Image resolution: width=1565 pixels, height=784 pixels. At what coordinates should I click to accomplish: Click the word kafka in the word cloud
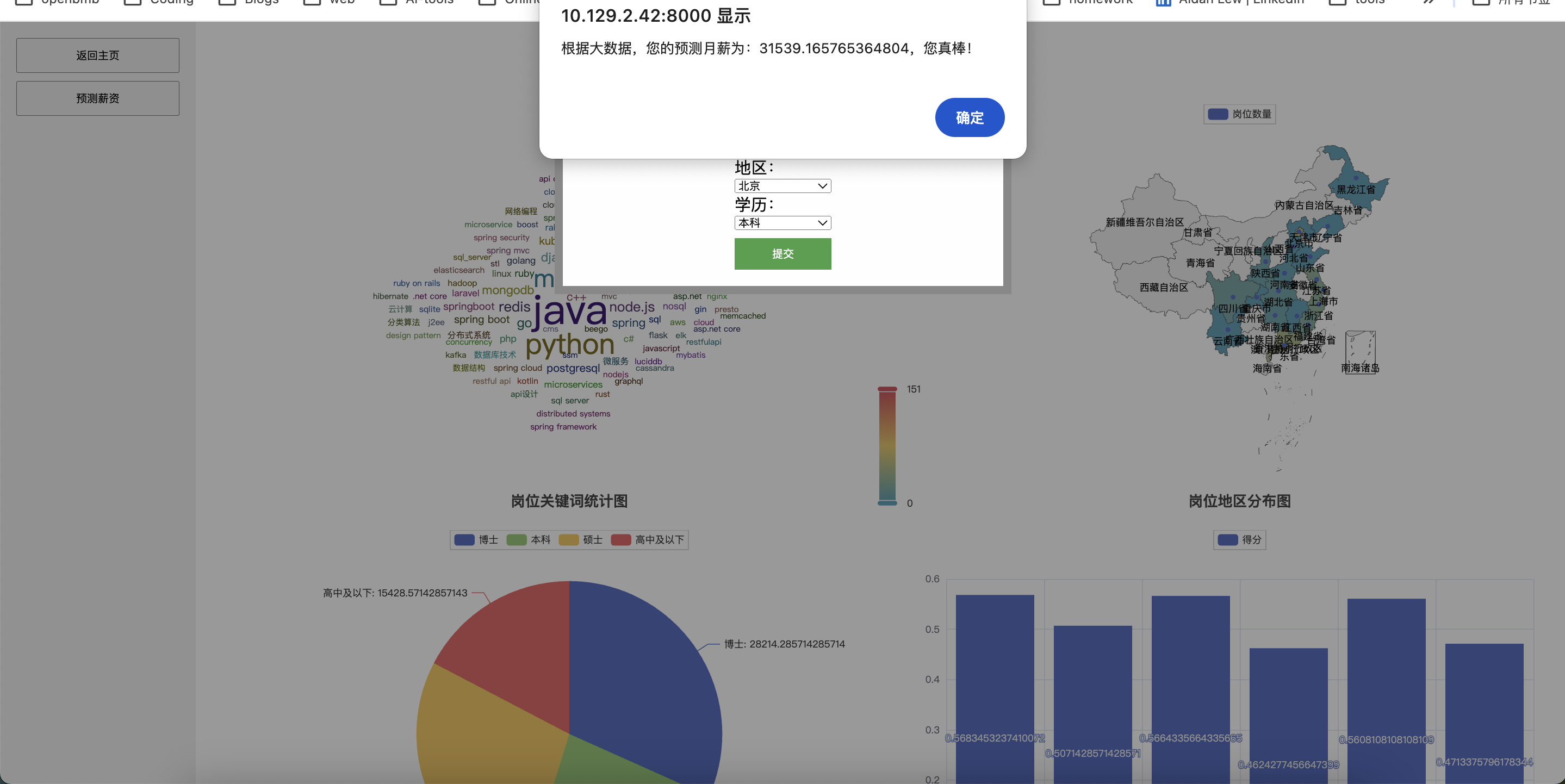coord(456,355)
